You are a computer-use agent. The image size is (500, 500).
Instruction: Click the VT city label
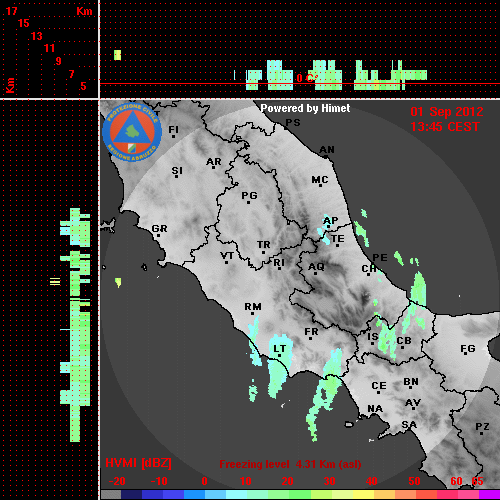click(227, 256)
